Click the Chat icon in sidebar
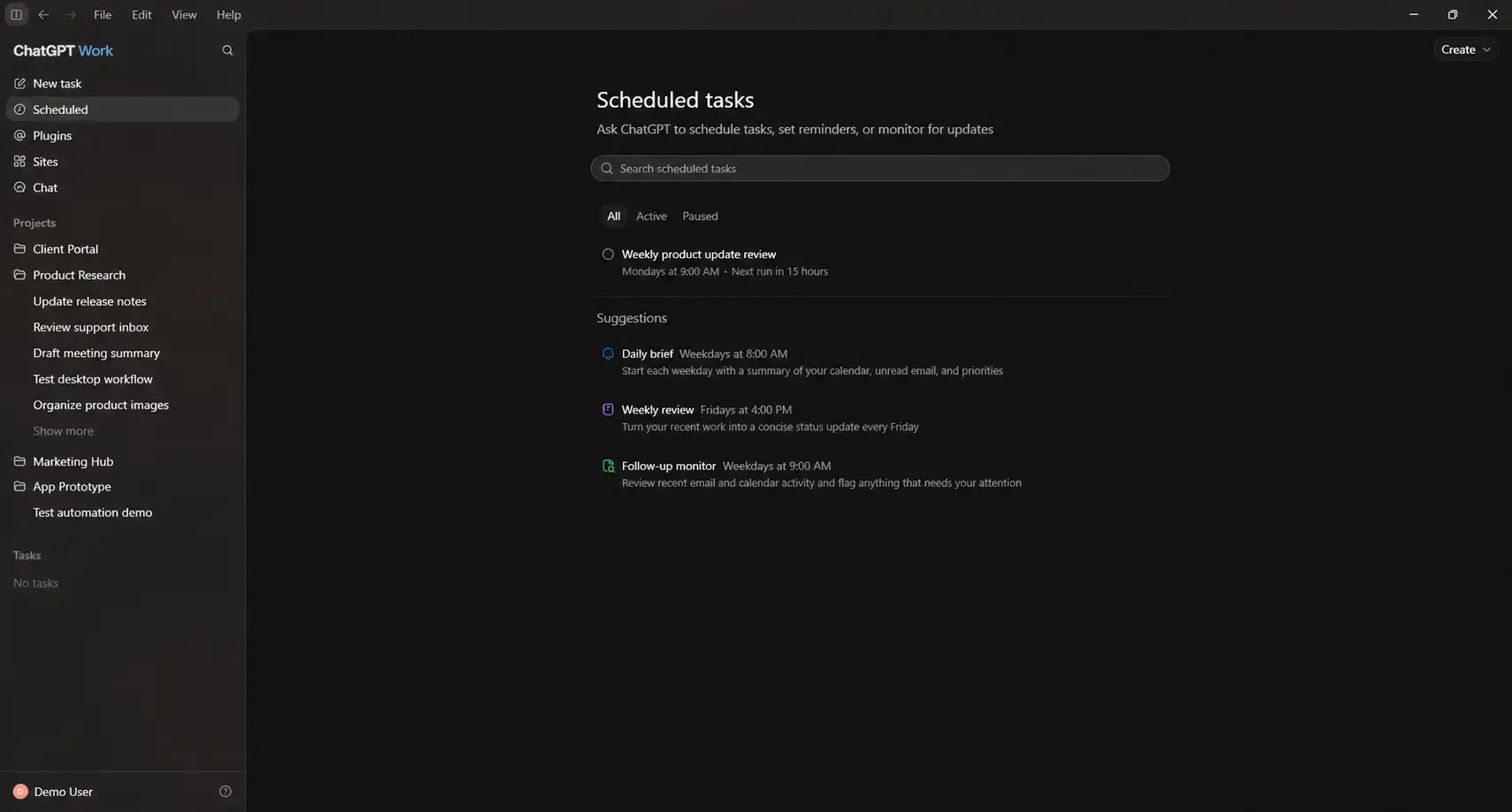The width and height of the screenshot is (1512, 812). [19, 187]
